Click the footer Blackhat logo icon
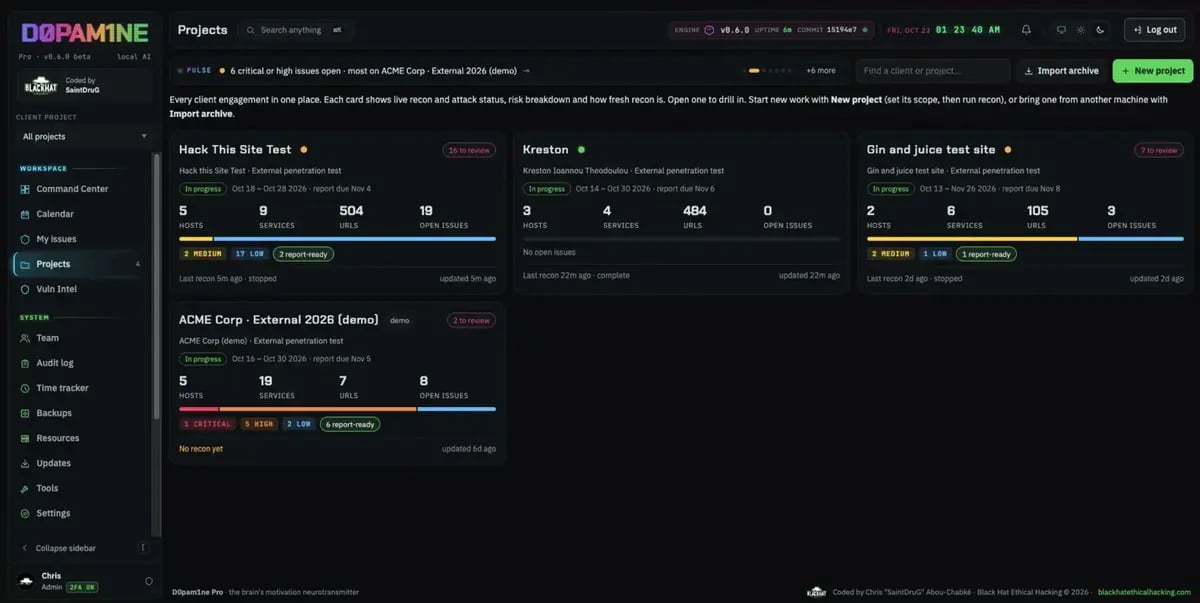Screen dimensions: 1200x603 point(816,592)
